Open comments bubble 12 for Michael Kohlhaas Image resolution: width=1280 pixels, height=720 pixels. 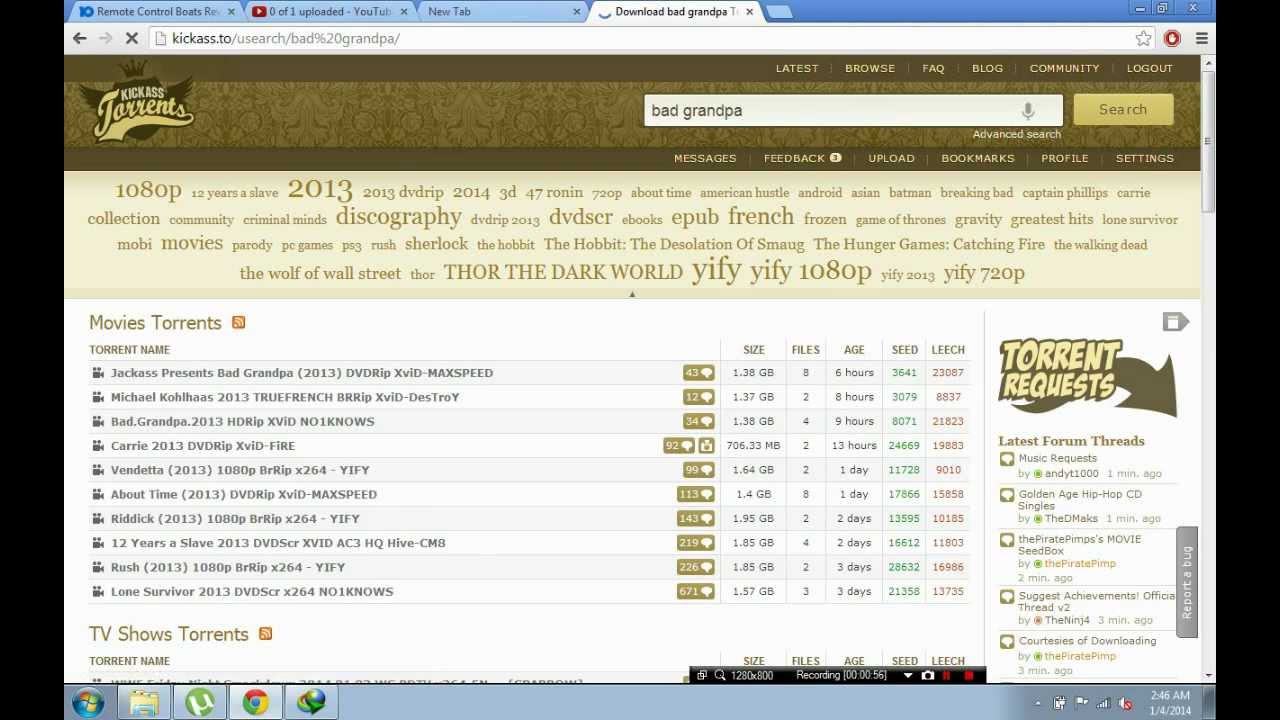(x=699, y=397)
